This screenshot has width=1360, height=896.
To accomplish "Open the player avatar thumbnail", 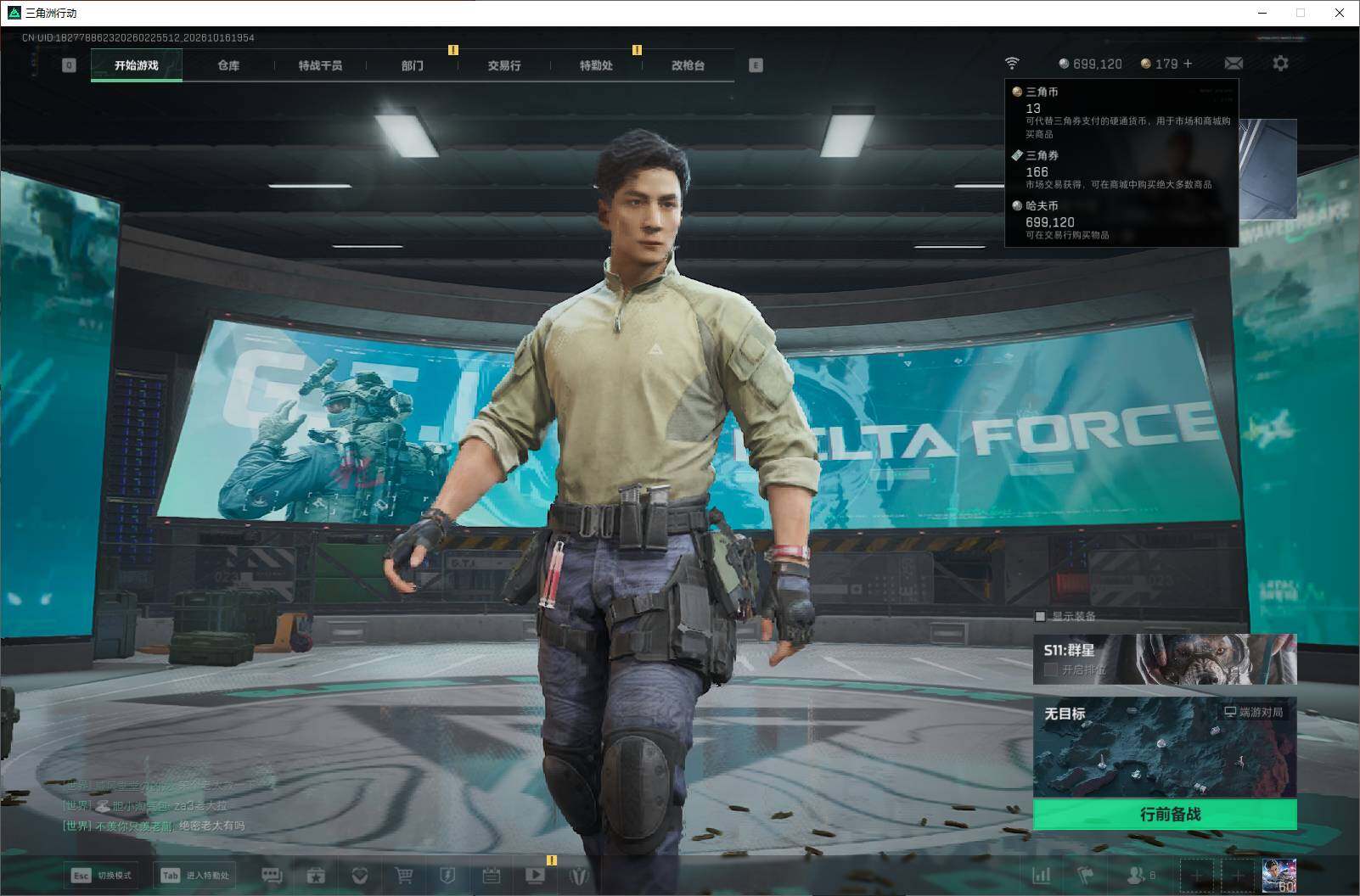I will (1279, 875).
